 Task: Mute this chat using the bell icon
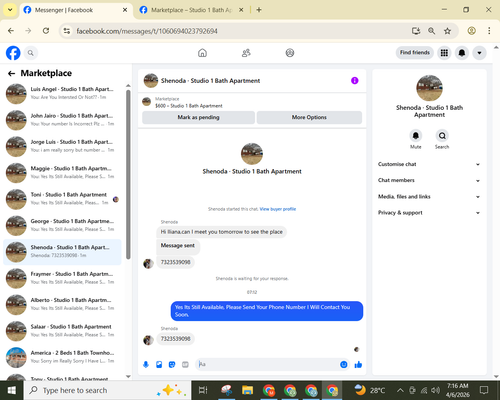point(416,136)
